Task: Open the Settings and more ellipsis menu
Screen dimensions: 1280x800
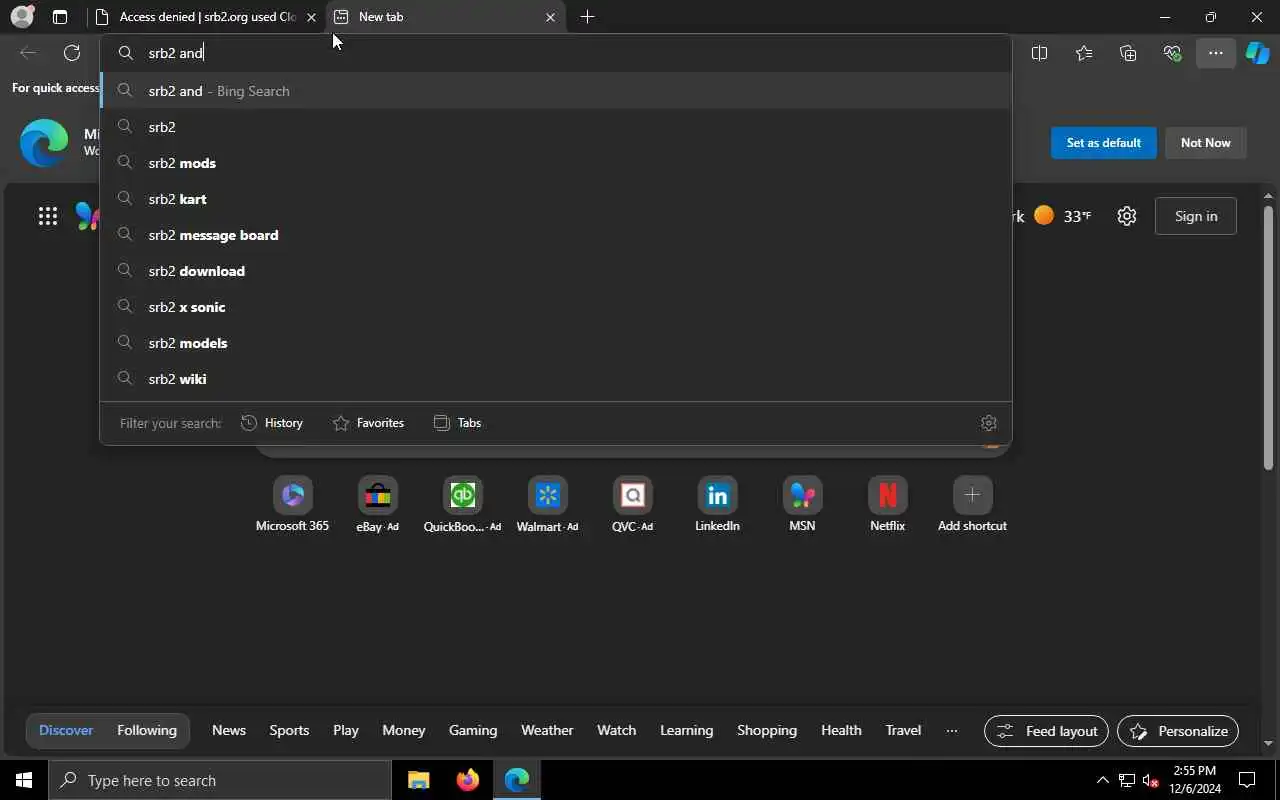Action: pyautogui.click(x=1216, y=53)
